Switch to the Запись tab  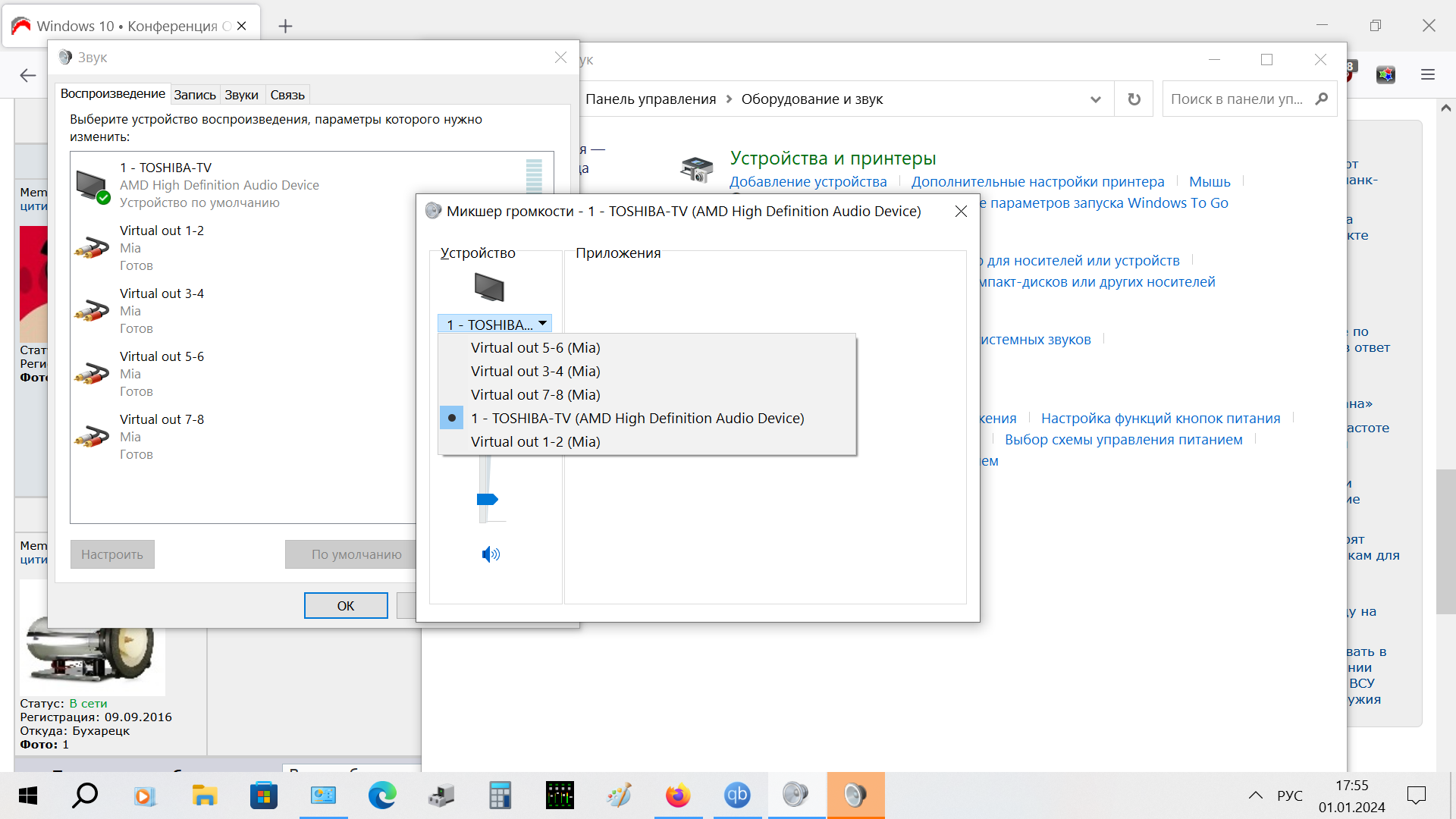[195, 95]
